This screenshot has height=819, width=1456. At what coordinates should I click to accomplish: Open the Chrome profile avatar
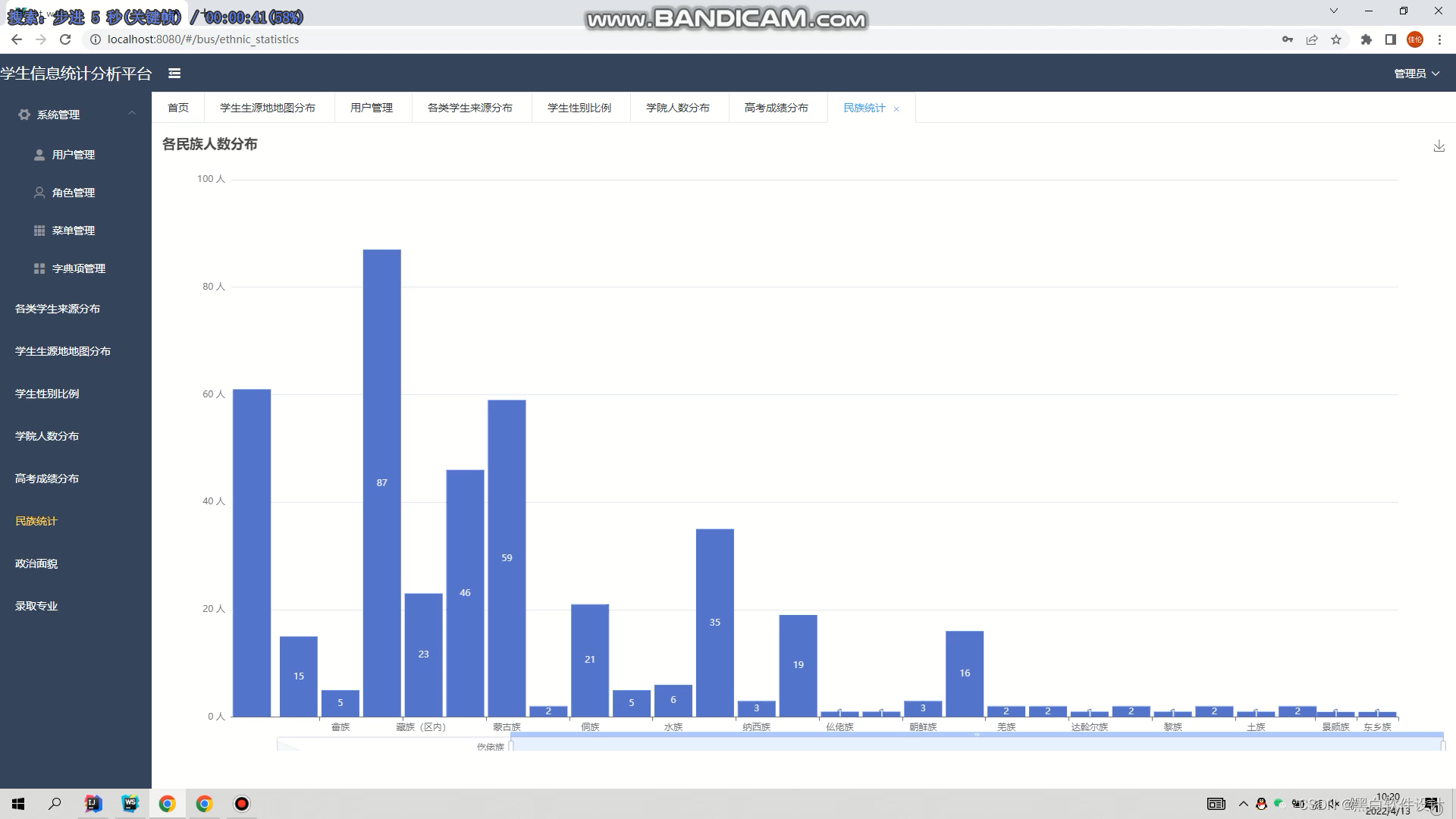(1415, 39)
